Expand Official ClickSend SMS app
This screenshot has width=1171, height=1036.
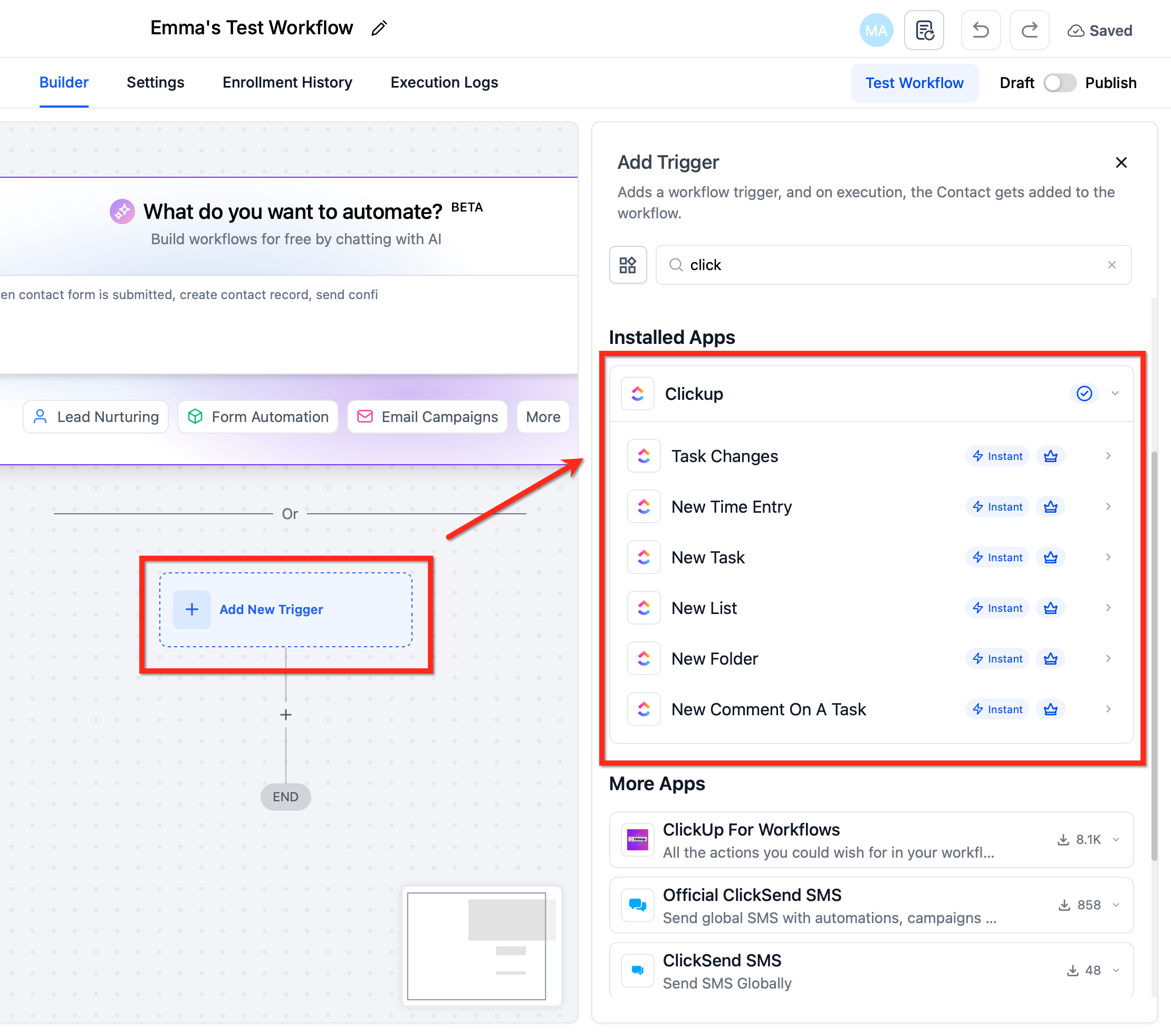[x=1116, y=905]
